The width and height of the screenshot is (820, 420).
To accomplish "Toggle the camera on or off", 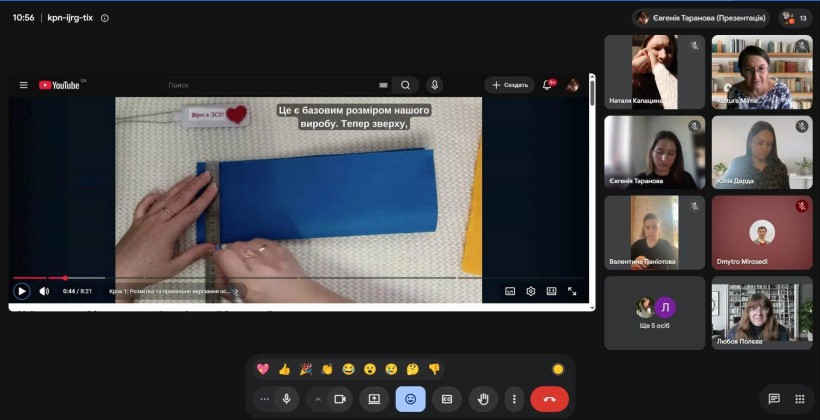I will 340,399.
